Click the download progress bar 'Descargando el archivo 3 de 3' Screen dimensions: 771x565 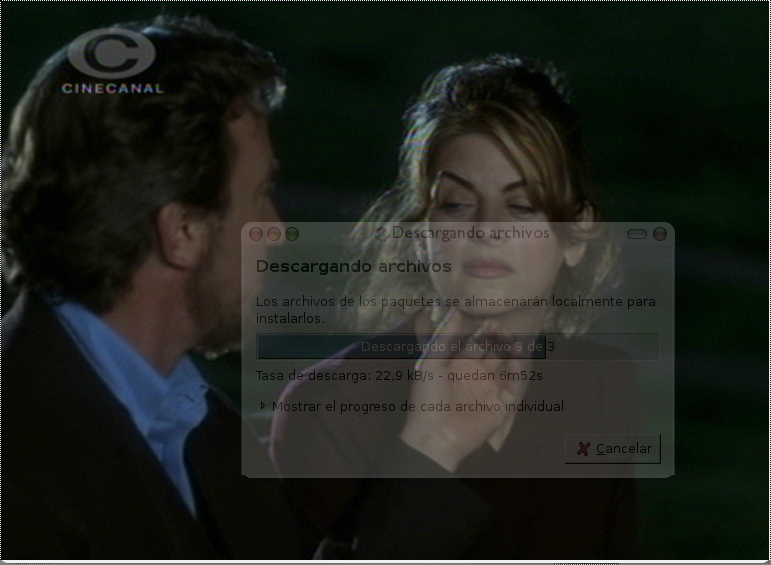457,347
